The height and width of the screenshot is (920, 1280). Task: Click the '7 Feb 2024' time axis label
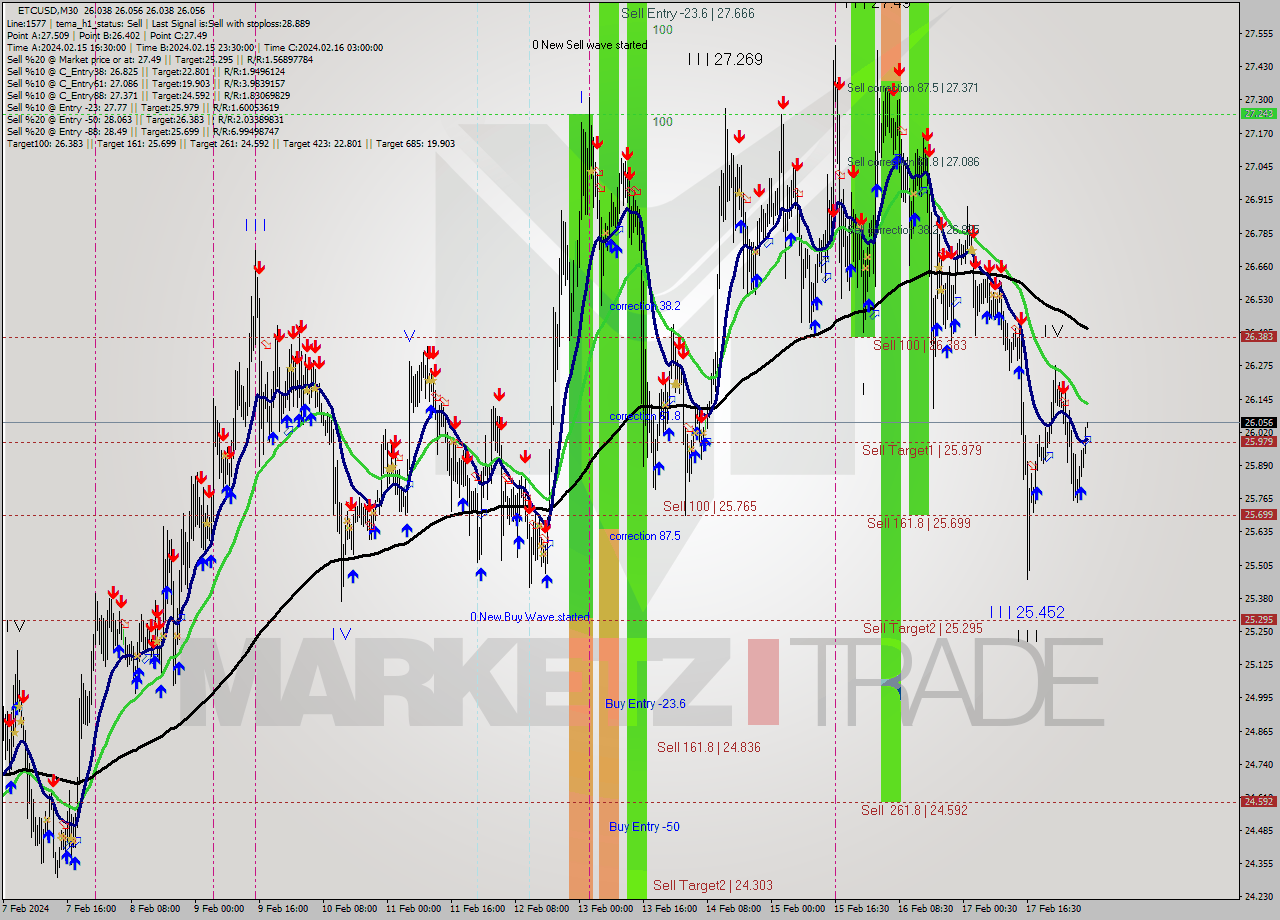point(26,909)
